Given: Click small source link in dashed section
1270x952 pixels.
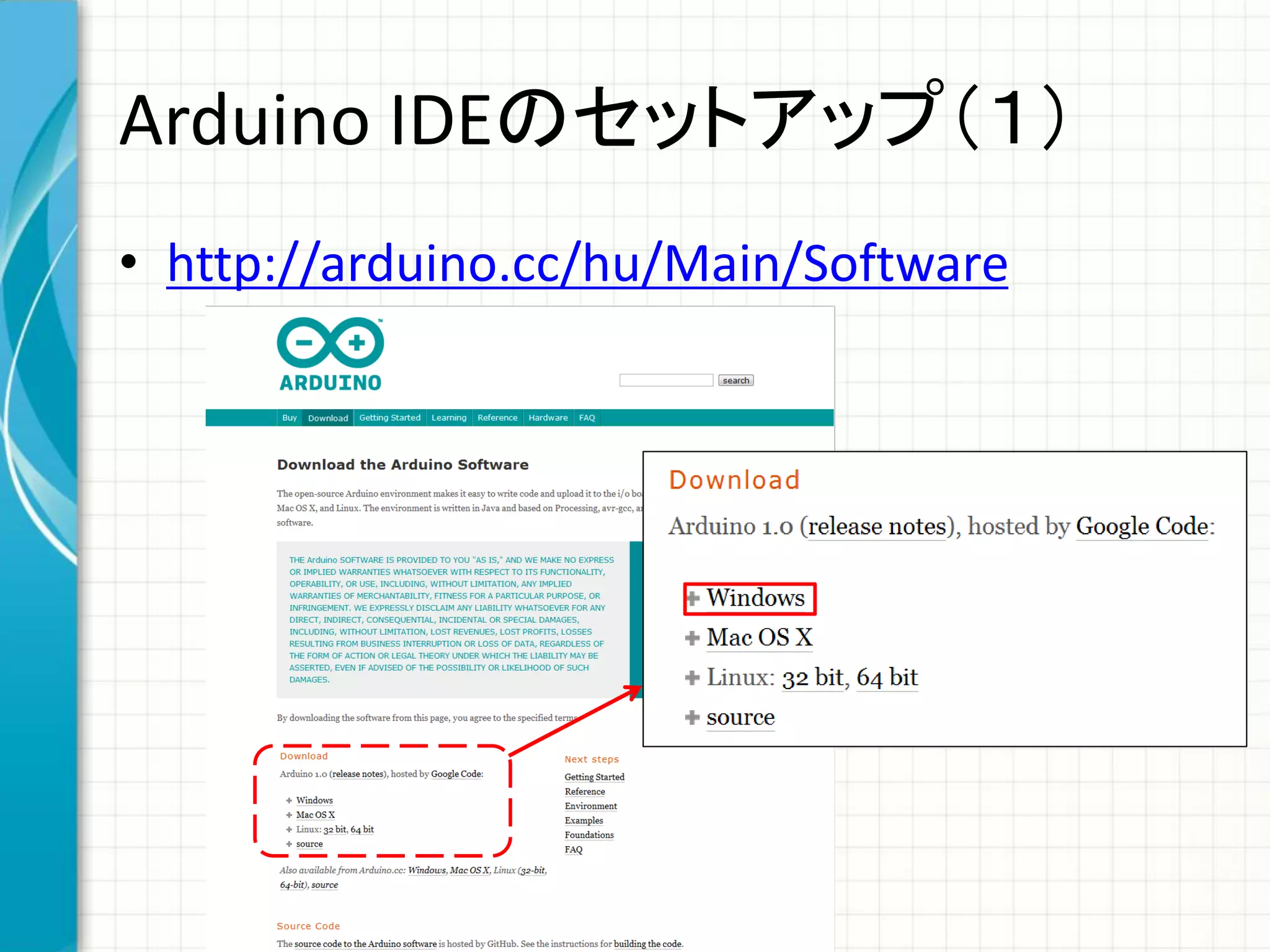Looking at the screenshot, I should tap(309, 844).
